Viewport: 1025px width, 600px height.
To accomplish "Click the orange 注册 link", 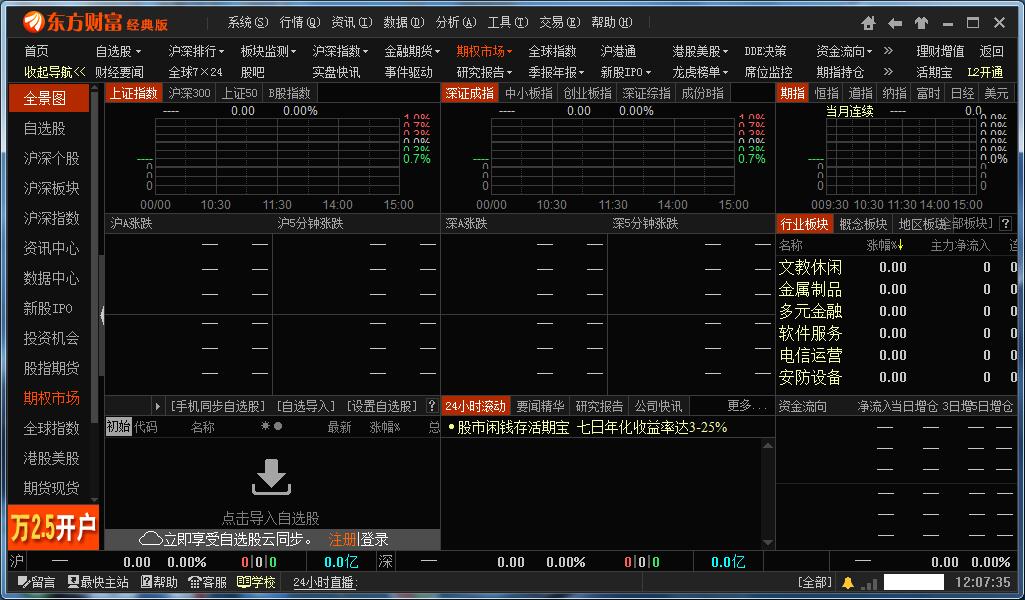I will click(343, 539).
